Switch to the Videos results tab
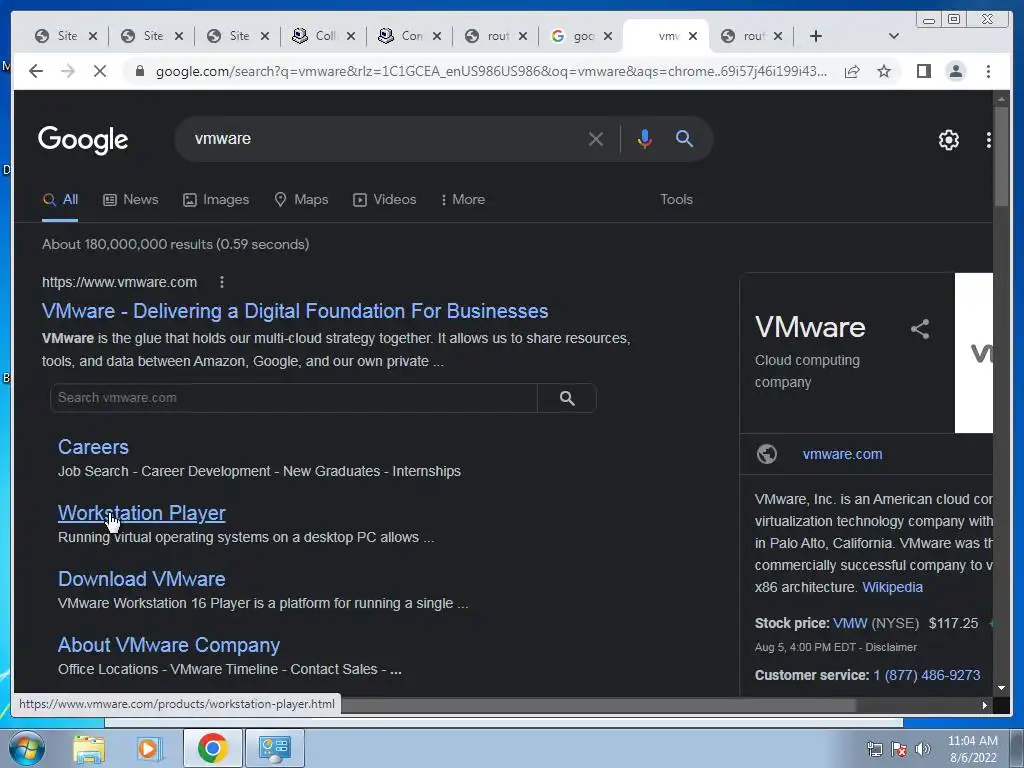 (385, 199)
